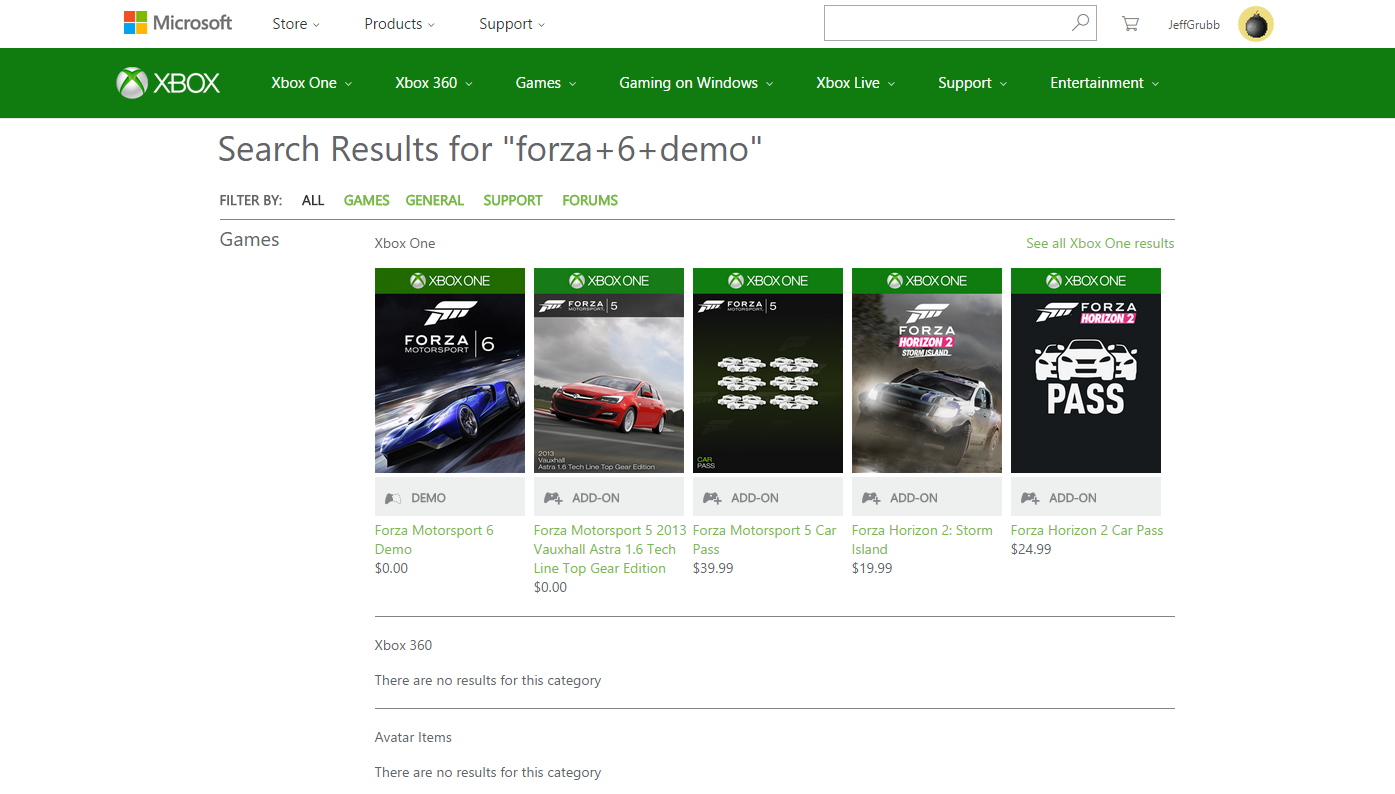Open See all Xbox One results link
The height and width of the screenshot is (794, 1395).
[x=1100, y=243]
